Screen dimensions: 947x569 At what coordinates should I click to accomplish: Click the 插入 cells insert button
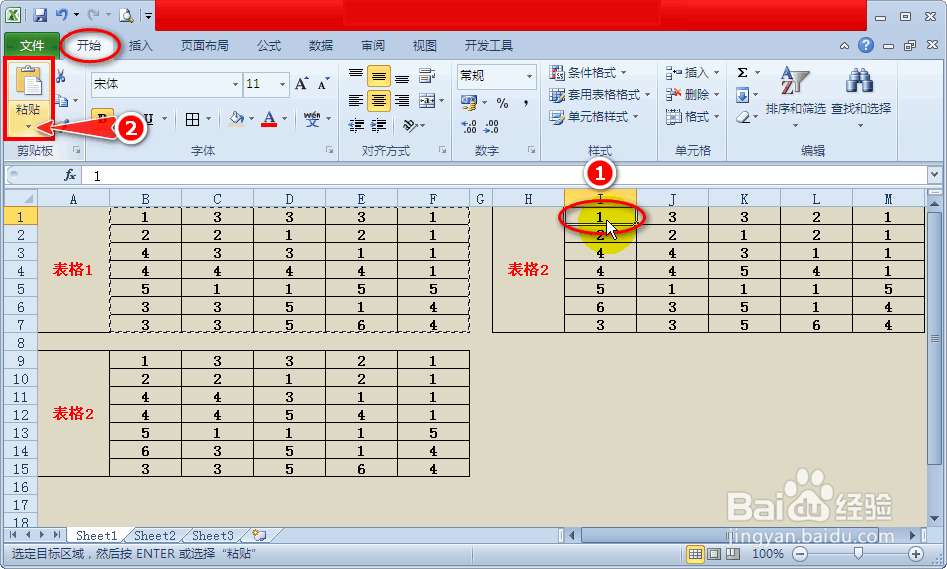[x=692, y=73]
